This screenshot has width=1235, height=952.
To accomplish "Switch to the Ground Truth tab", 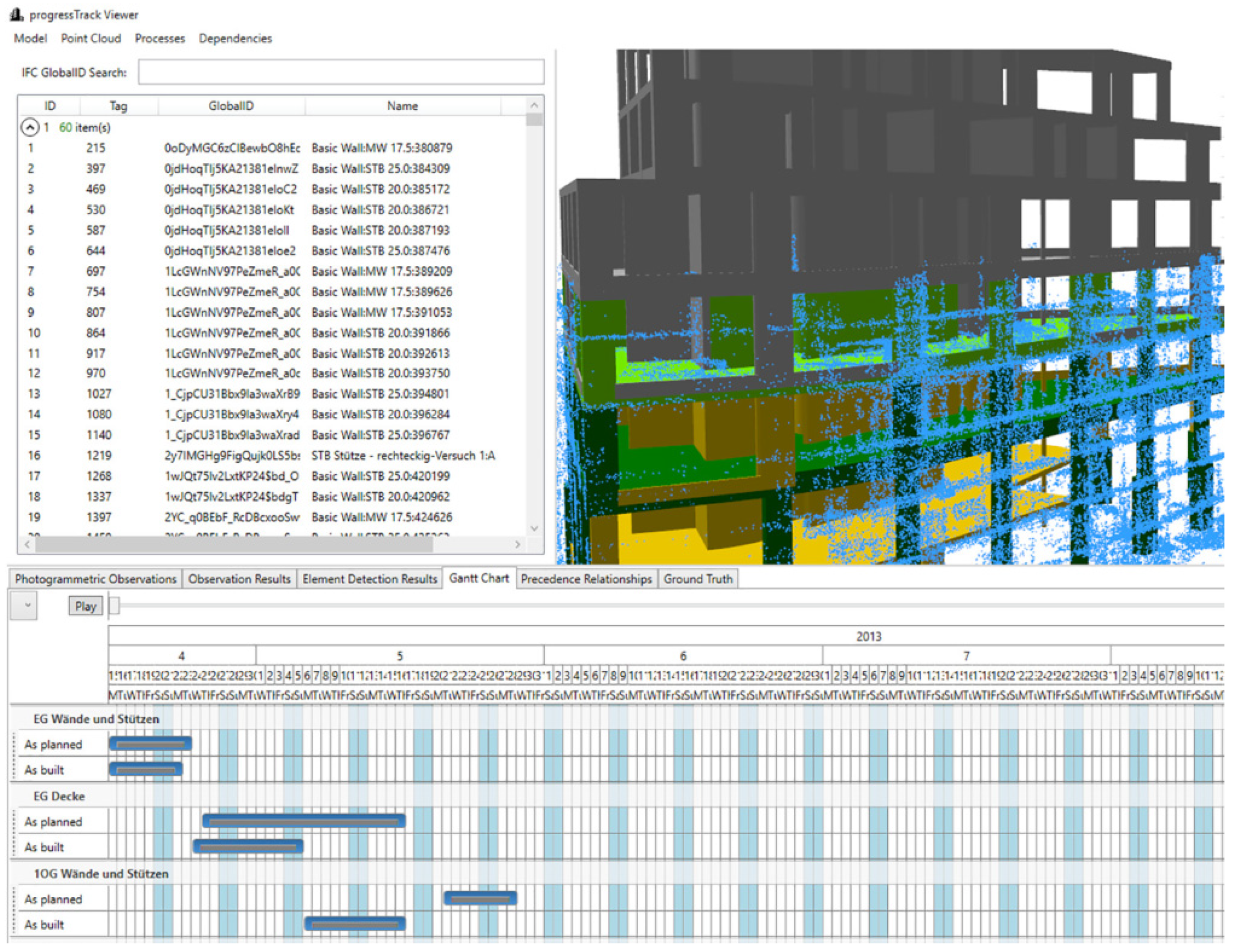I will 697,579.
